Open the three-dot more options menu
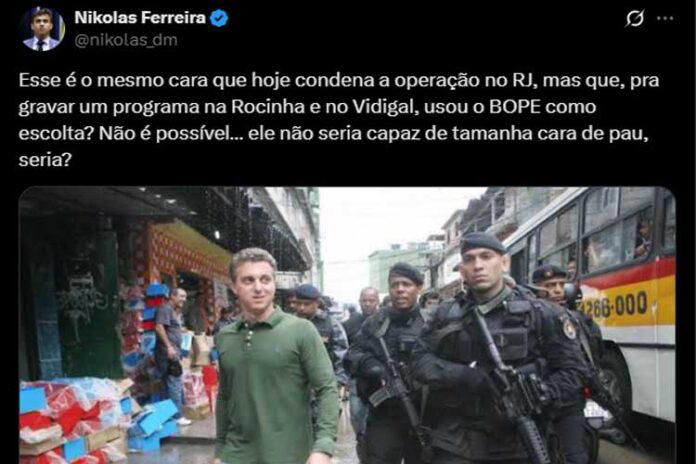 click(665, 19)
